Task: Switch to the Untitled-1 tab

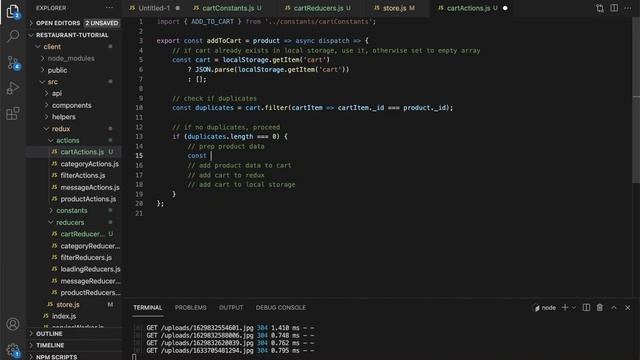Action: click(154, 8)
